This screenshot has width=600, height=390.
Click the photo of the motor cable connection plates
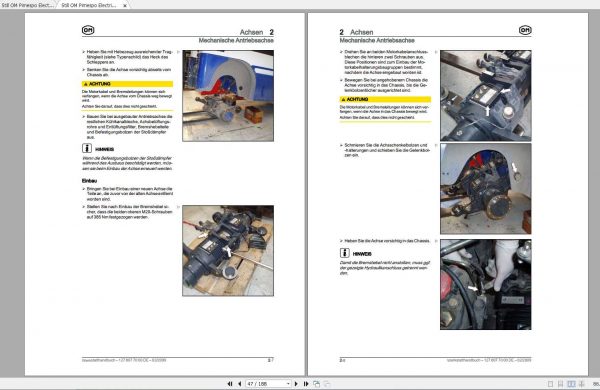(x=486, y=95)
